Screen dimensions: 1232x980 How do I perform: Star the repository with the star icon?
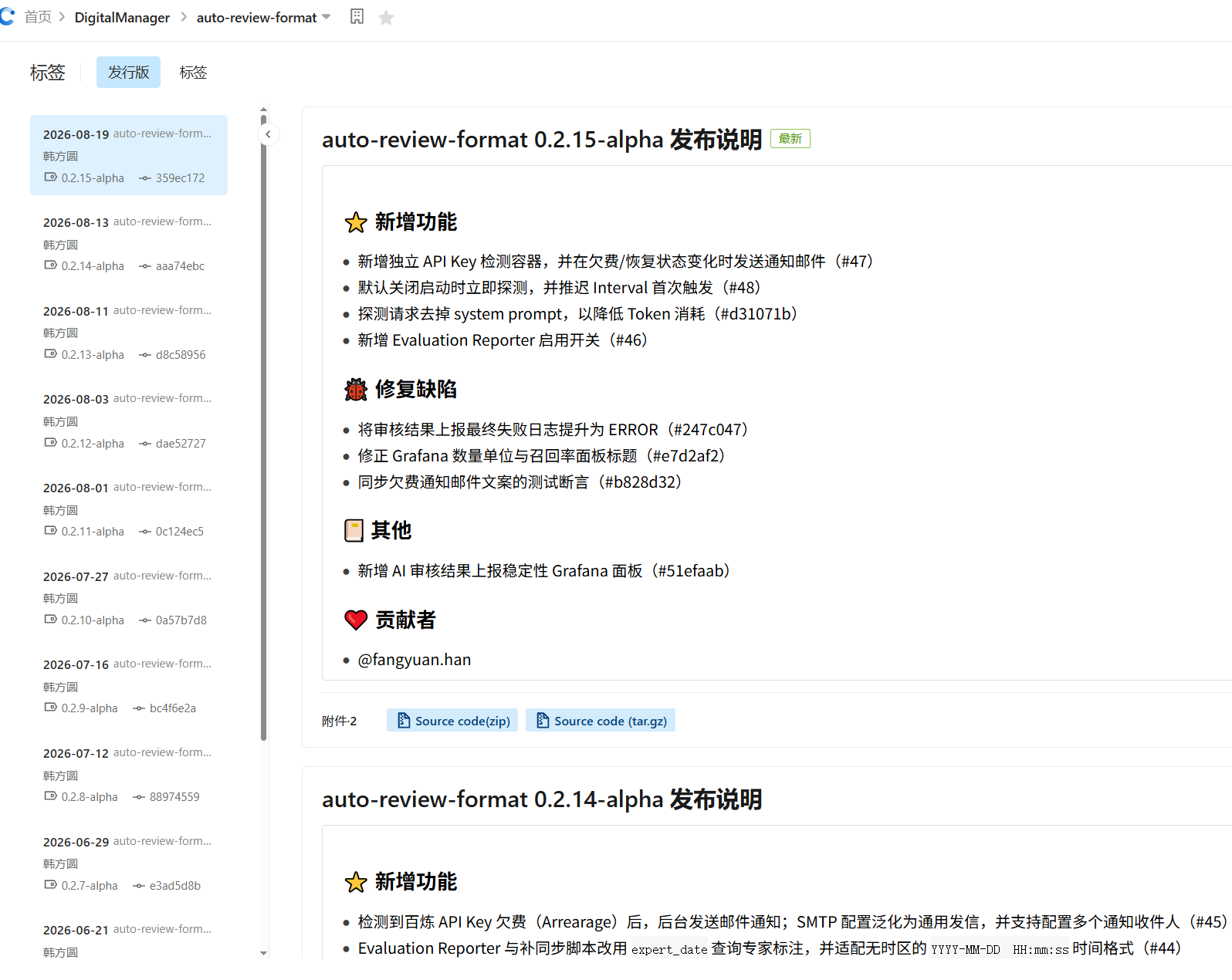[386, 17]
